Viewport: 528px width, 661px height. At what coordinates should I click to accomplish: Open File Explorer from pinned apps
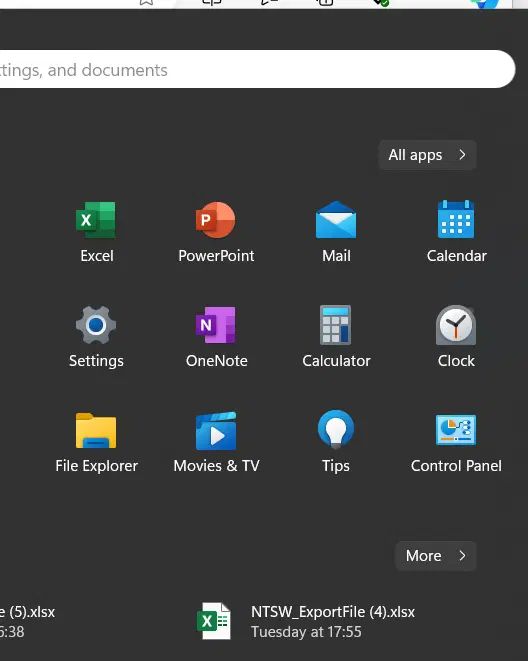(x=96, y=443)
